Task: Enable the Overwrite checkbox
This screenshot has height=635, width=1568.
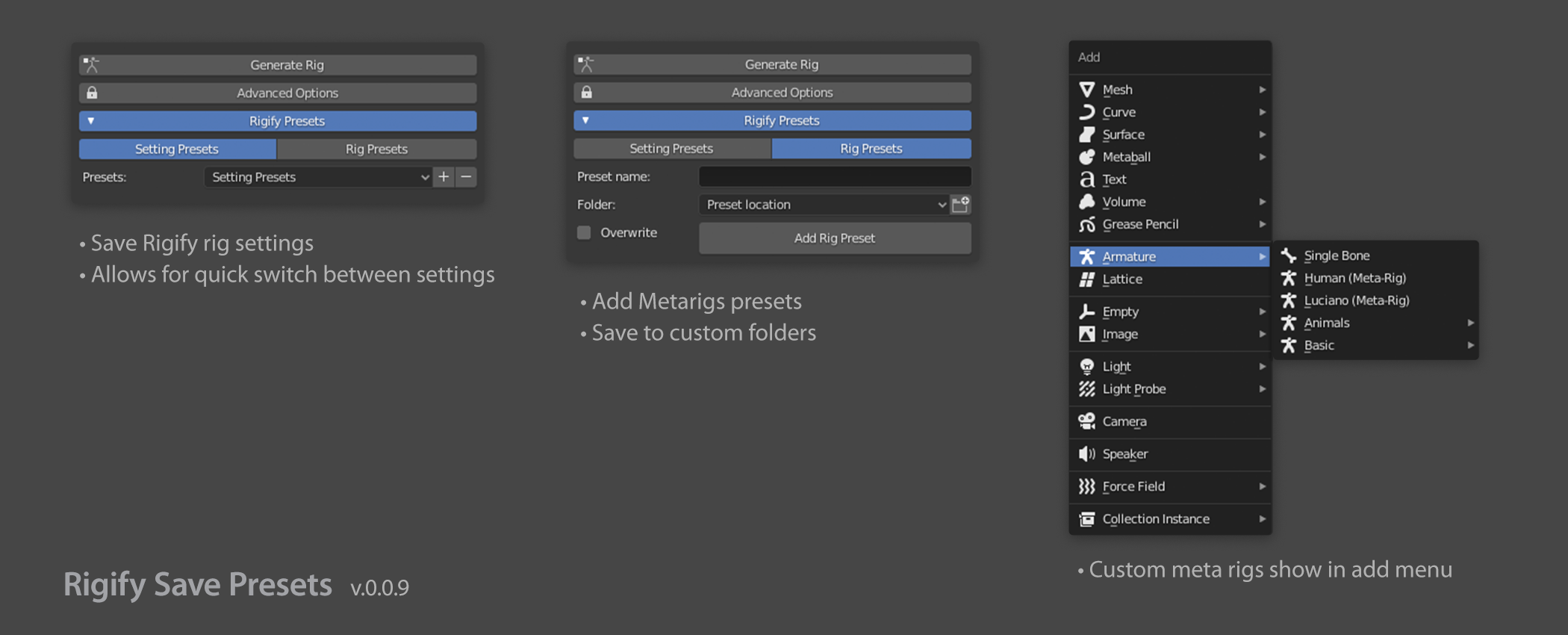Action: pos(584,232)
